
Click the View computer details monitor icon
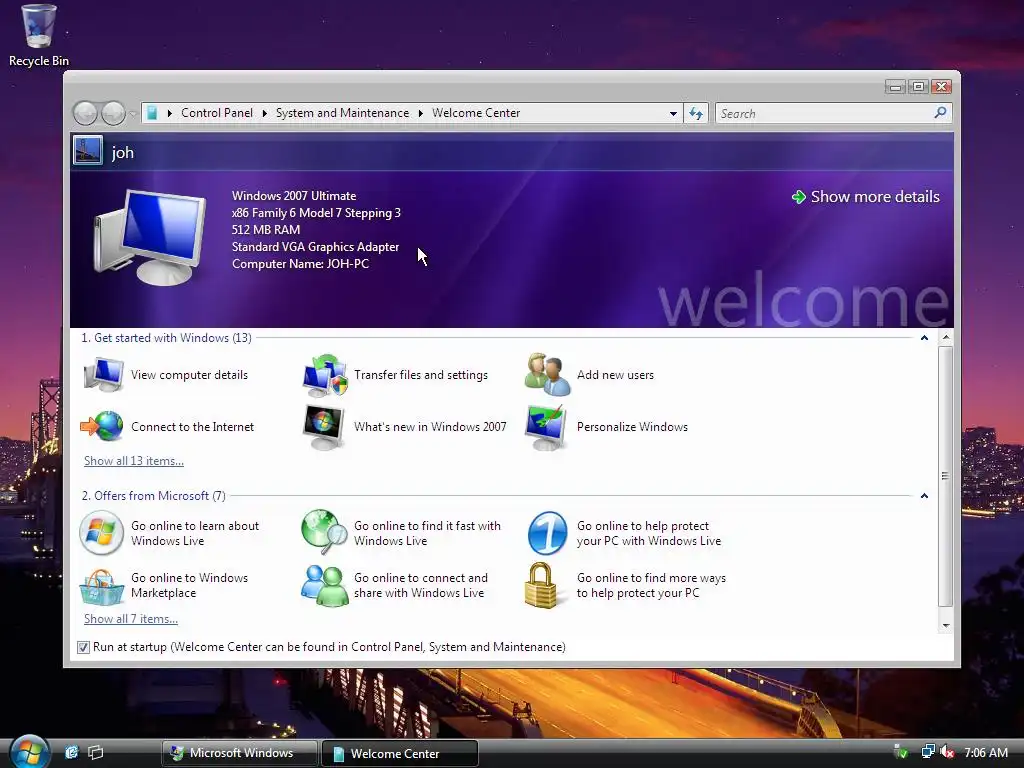(103, 375)
